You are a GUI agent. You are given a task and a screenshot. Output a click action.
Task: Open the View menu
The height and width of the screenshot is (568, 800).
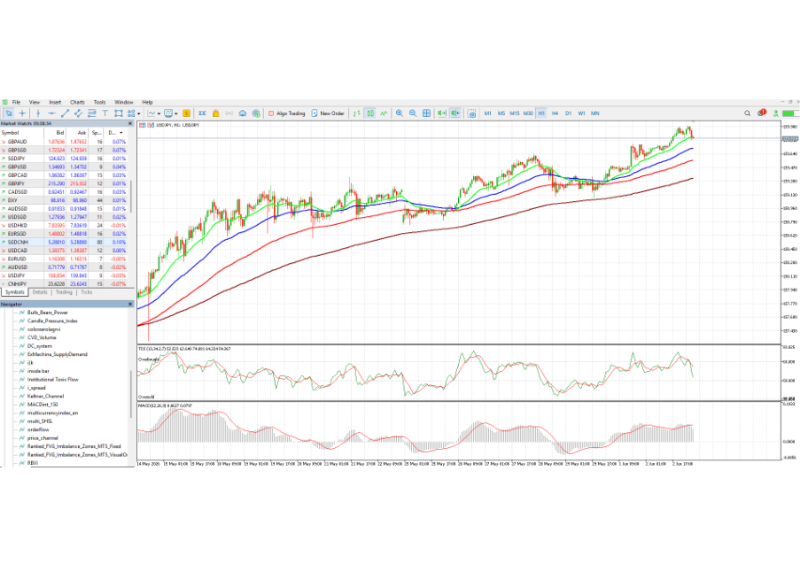34,102
